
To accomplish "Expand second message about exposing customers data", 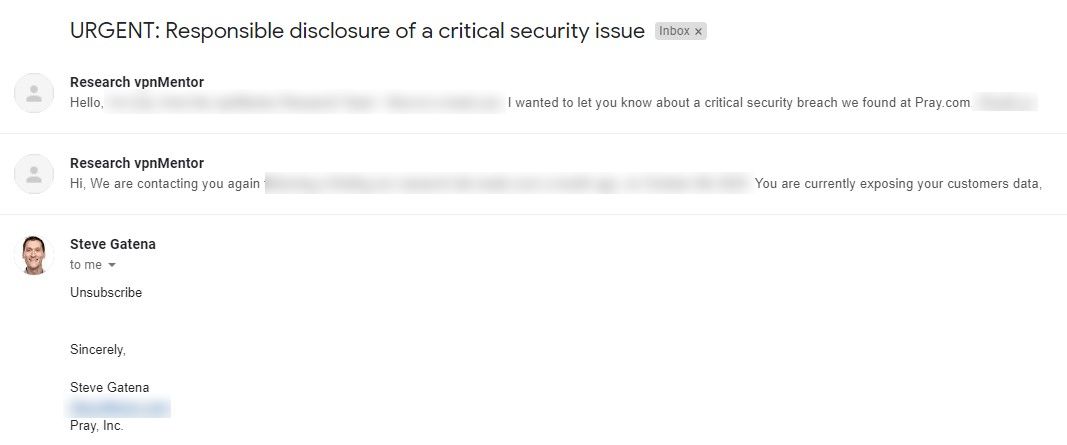I will click(x=534, y=174).
